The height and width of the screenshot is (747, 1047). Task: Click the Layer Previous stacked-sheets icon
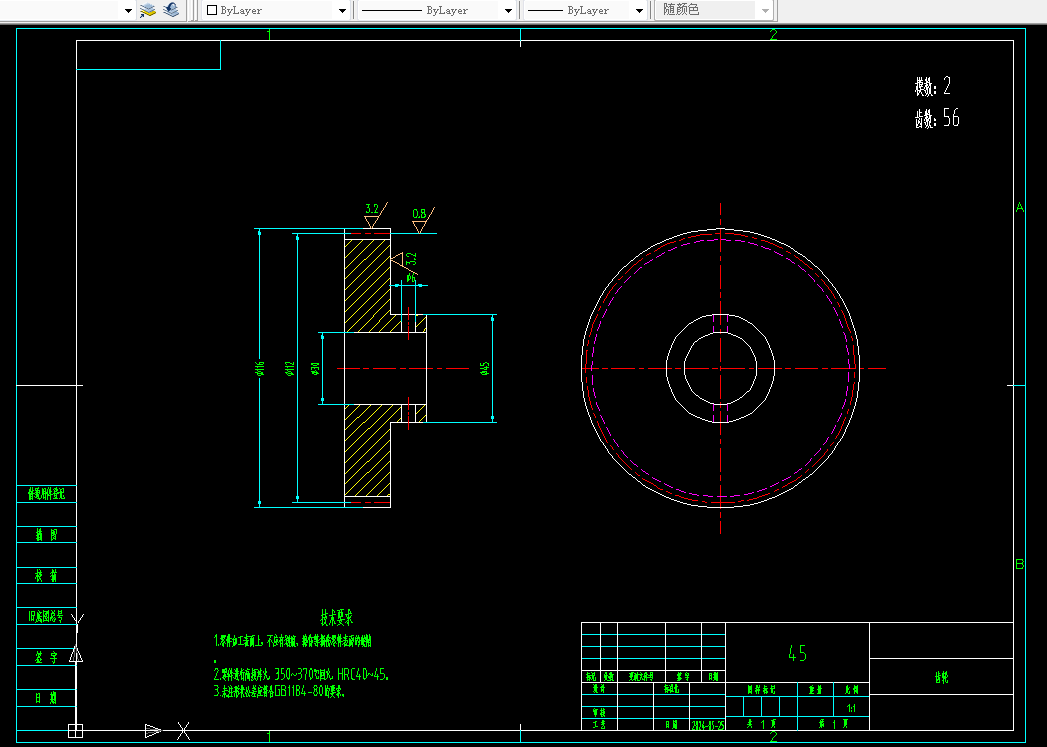pyautogui.click(x=171, y=10)
